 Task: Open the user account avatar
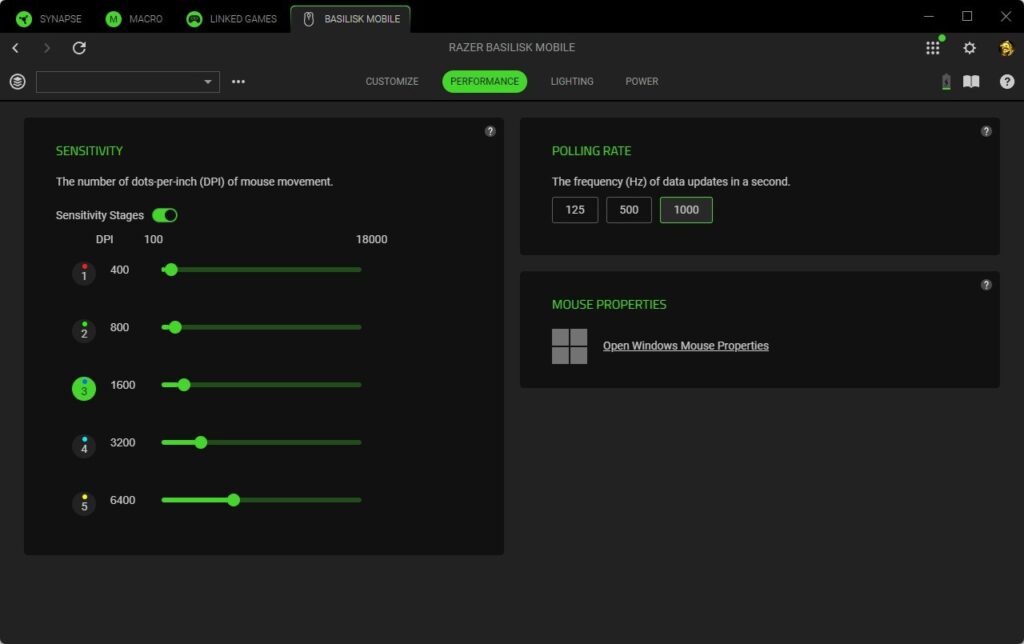[x=1006, y=48]
